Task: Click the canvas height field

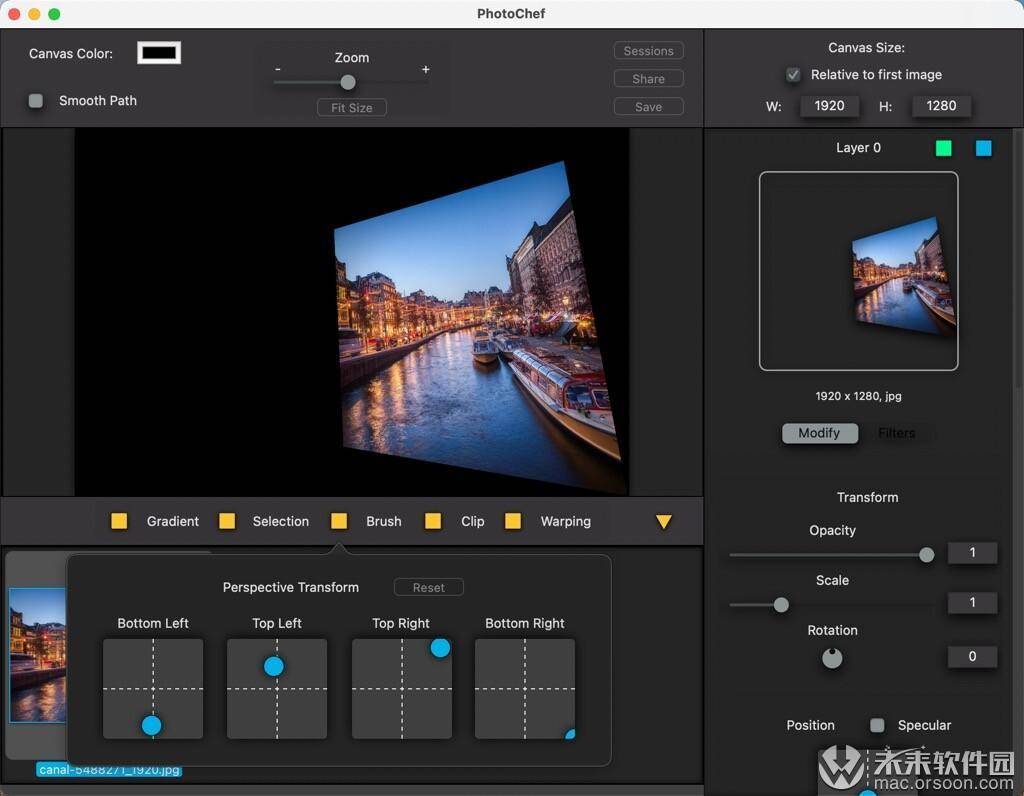Action: (941, 106)
